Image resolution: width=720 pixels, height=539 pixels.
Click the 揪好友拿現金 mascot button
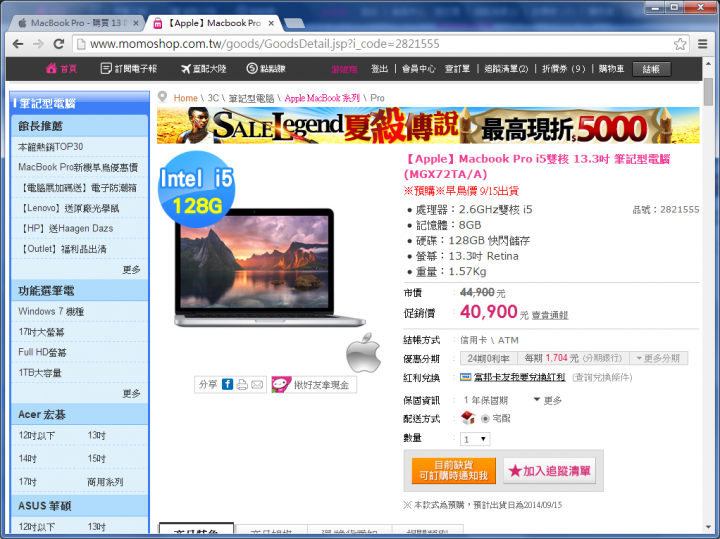(314, 385)
